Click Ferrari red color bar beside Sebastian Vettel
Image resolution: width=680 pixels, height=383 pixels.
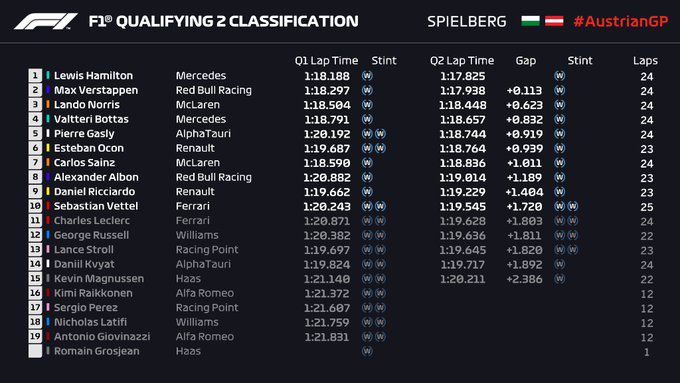[48, 206]
